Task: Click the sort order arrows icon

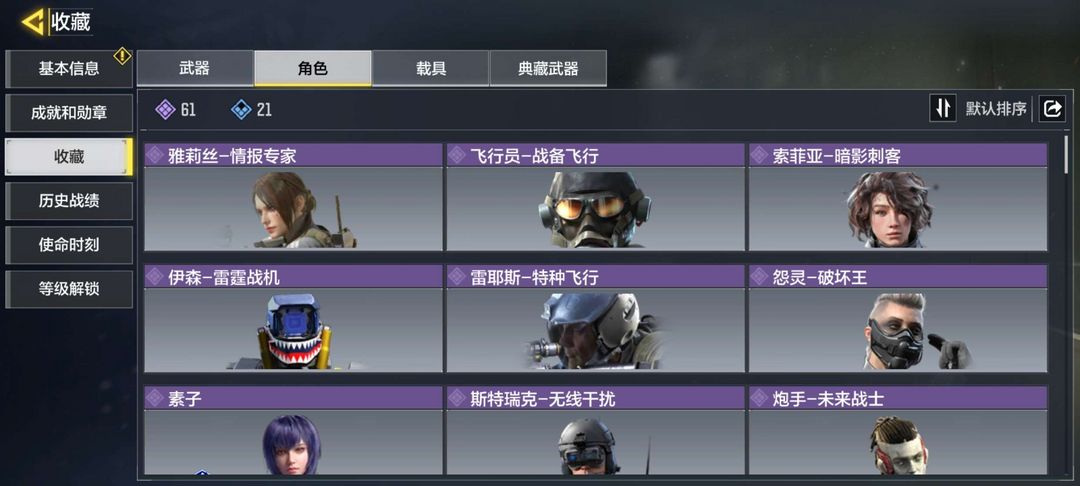Action: (943, 109)
